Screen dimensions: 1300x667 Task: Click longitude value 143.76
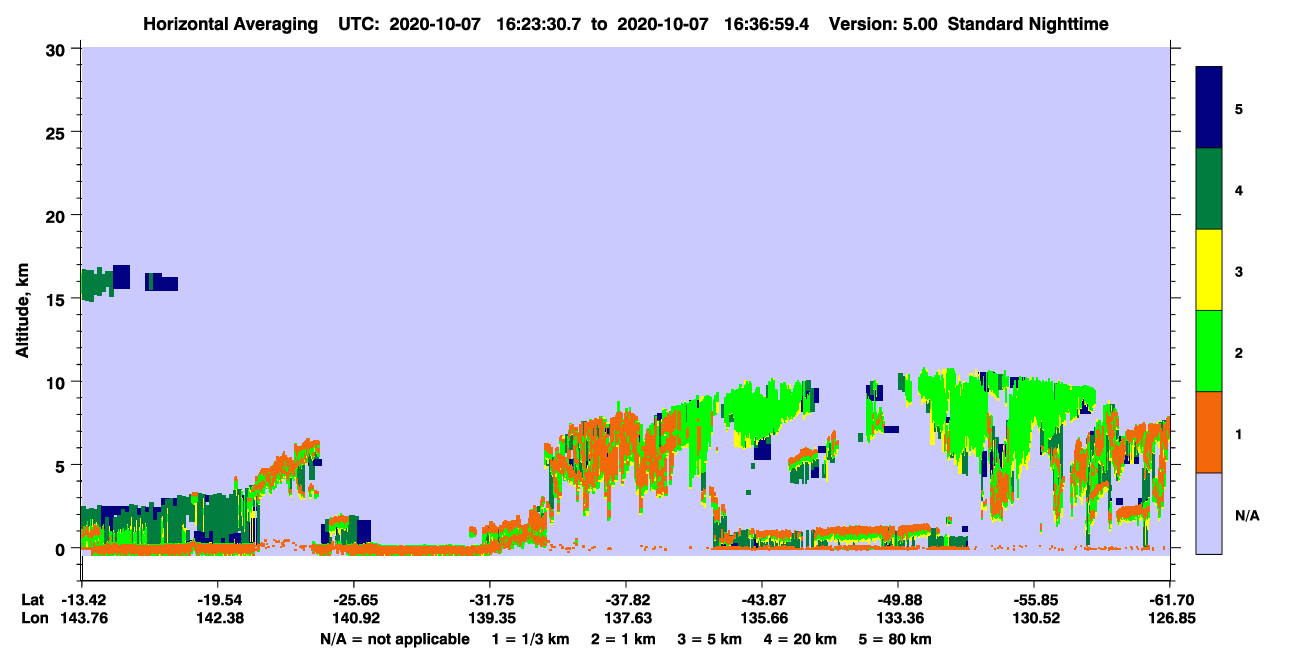pyautogui.click(x=83, y=618)
